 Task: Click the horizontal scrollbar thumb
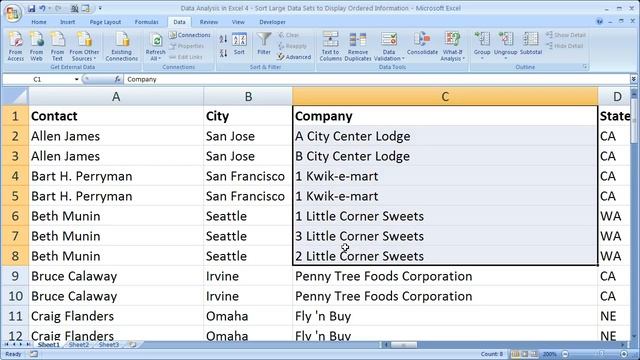click(x=403, y=345)
